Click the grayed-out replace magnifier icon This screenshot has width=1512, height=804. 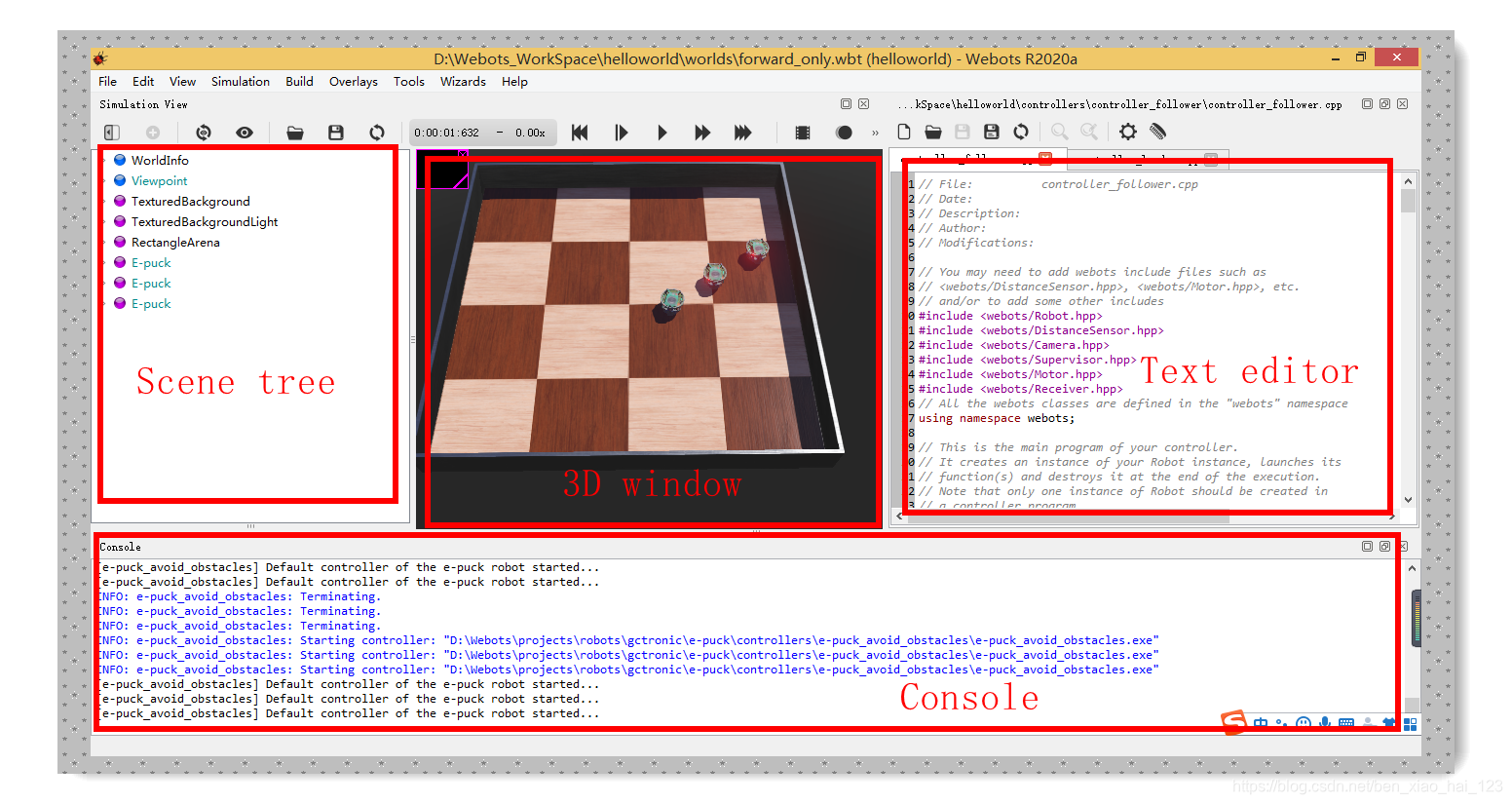coord(1089,132)
